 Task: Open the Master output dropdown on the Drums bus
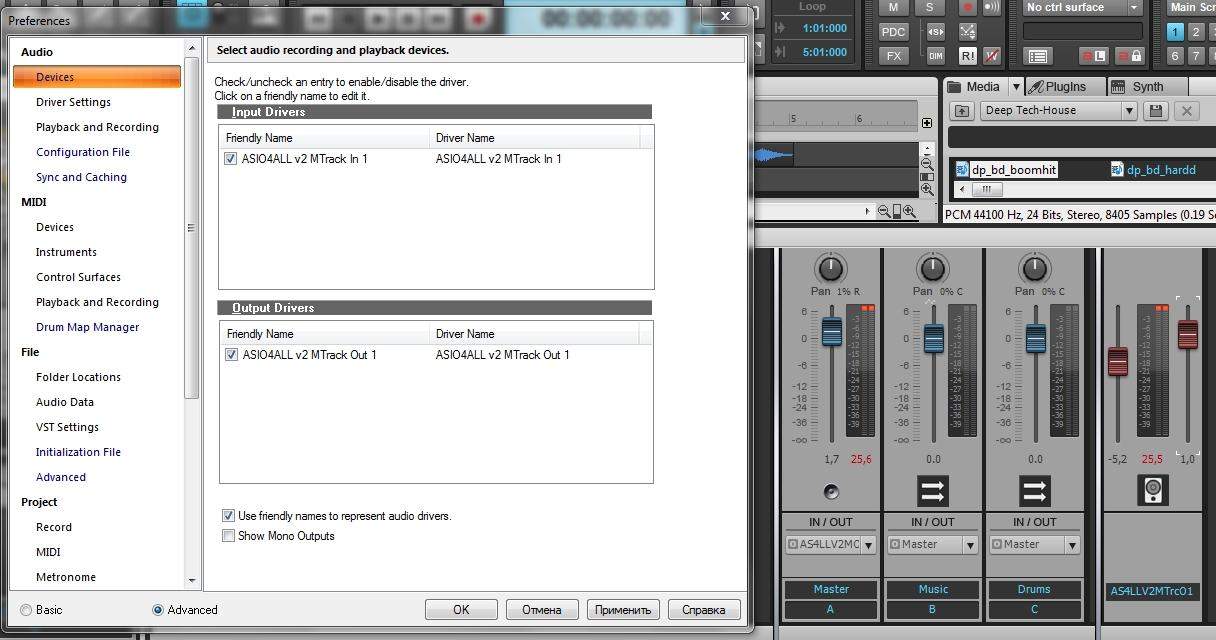(1072, 545)
